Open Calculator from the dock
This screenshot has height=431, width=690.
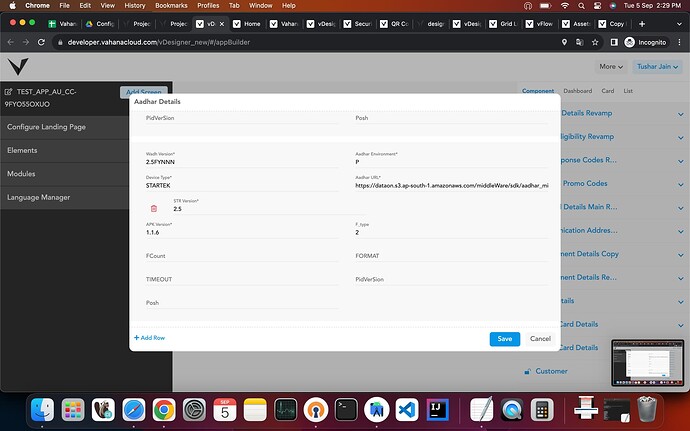(x=542, y=410)
